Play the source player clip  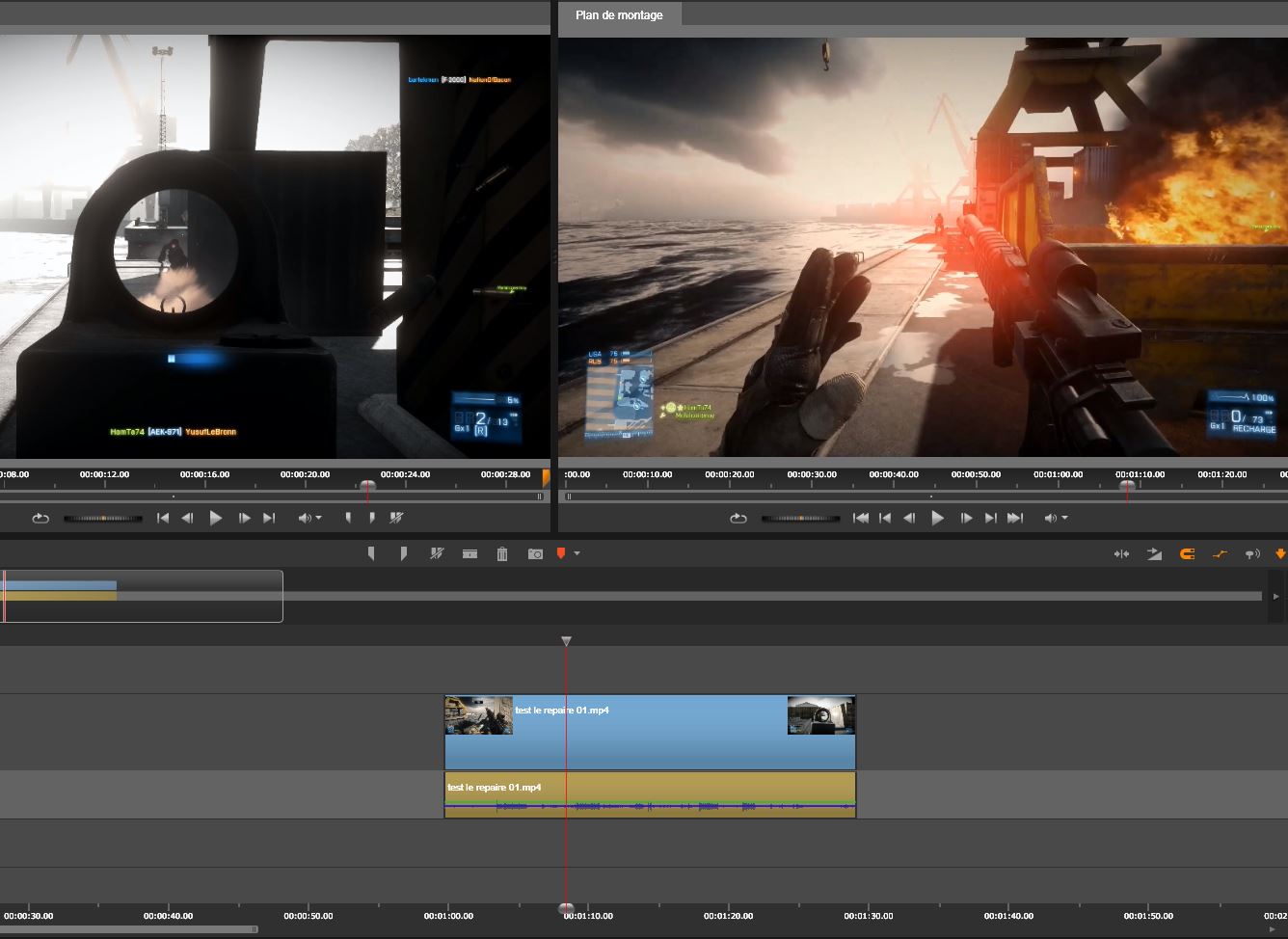[x=216, y=518]
